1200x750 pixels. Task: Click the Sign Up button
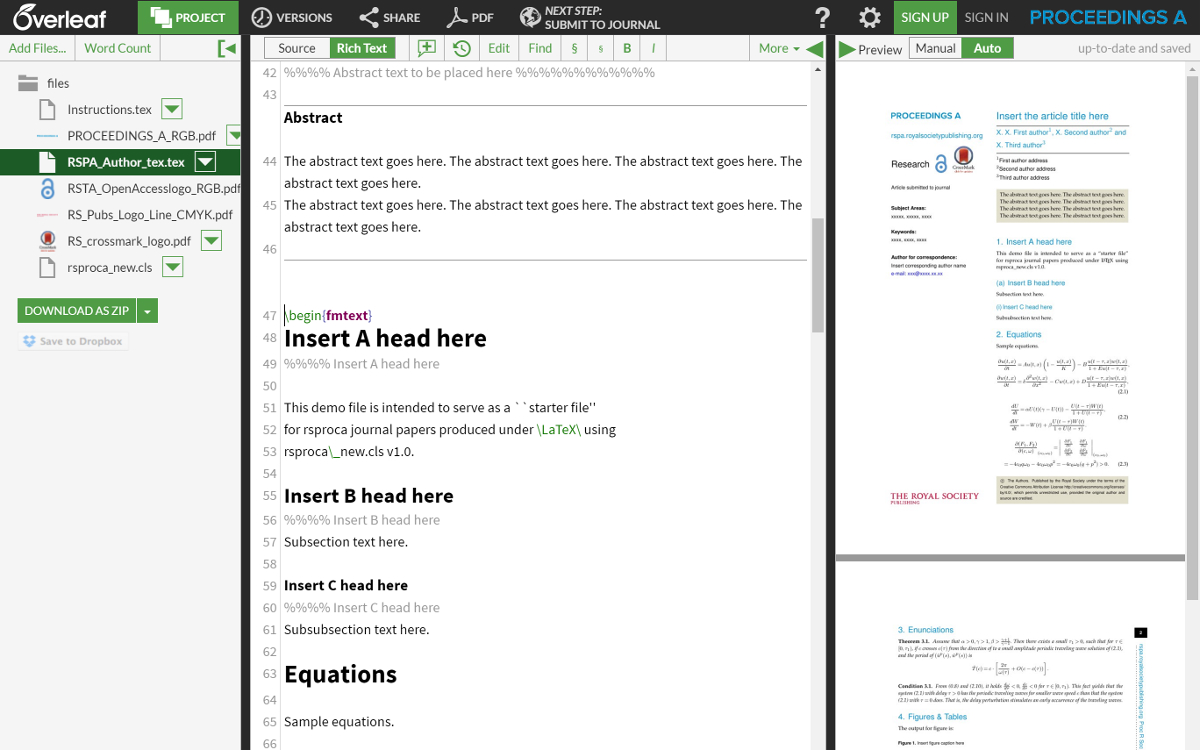tap(924, 17)
